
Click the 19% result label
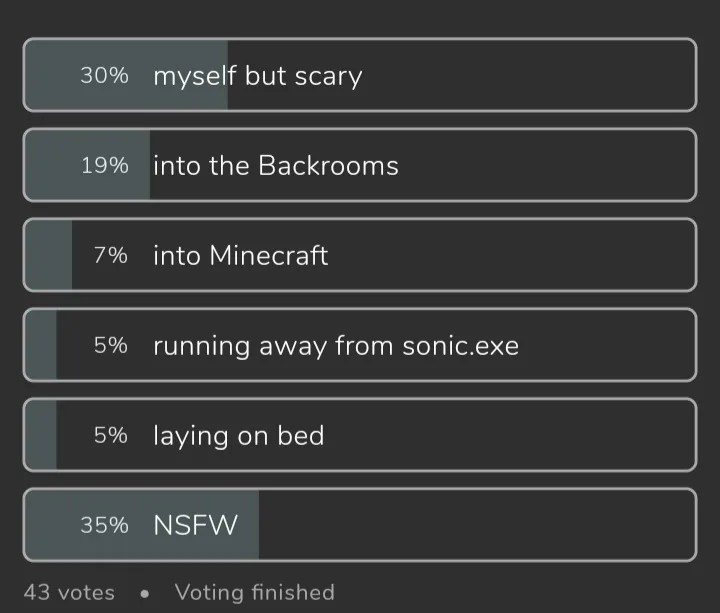104,165
